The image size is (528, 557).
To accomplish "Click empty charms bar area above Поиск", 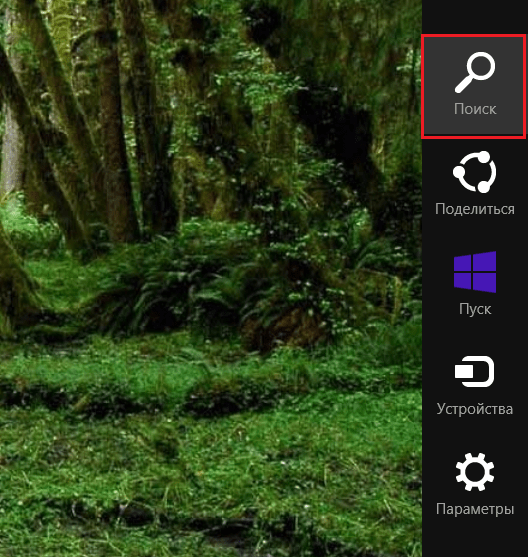I will (x=475, y=17).
